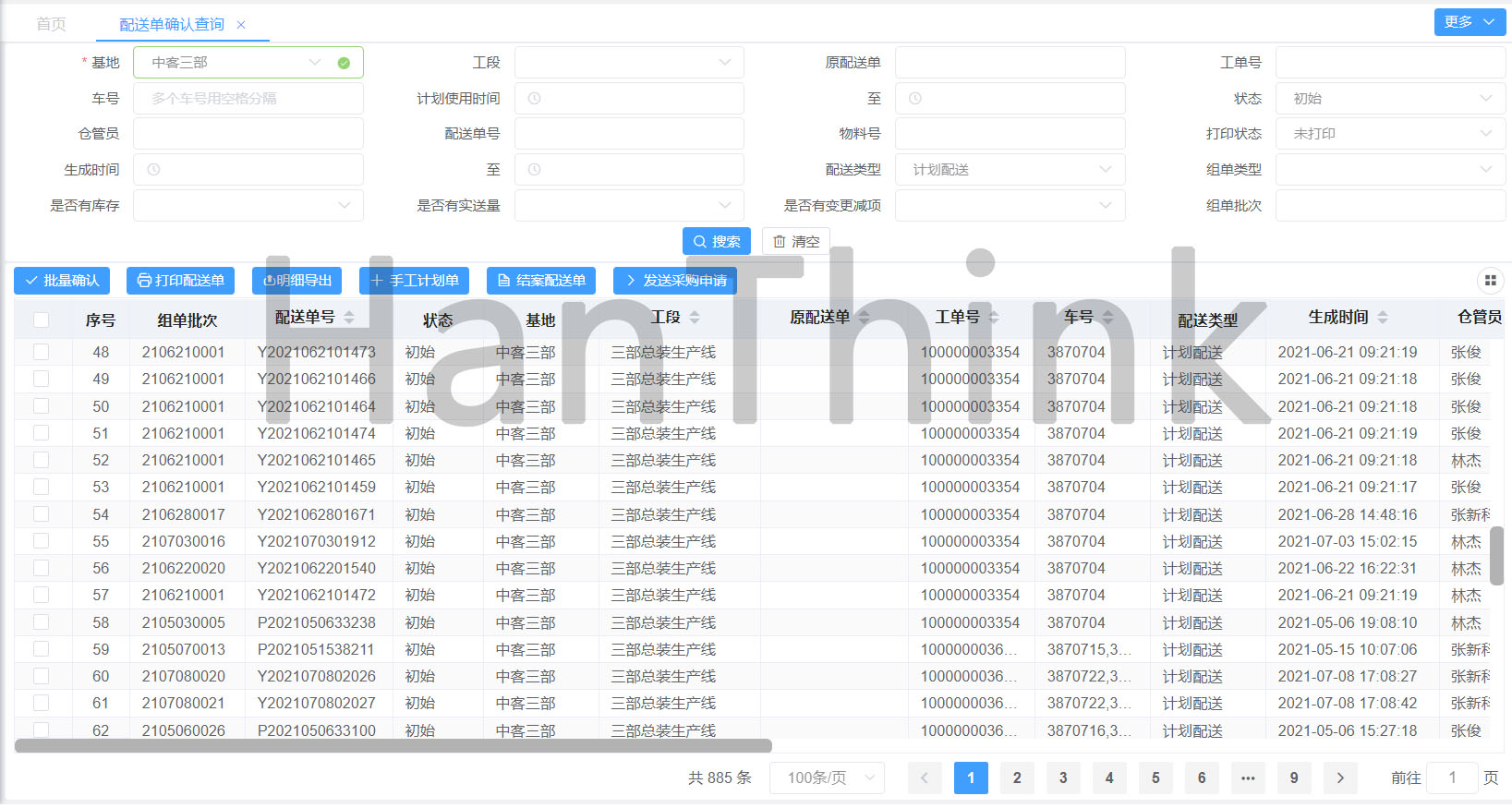1512x808 pixels.
Task: Check the row 56 checkbox
Action: 41,568
